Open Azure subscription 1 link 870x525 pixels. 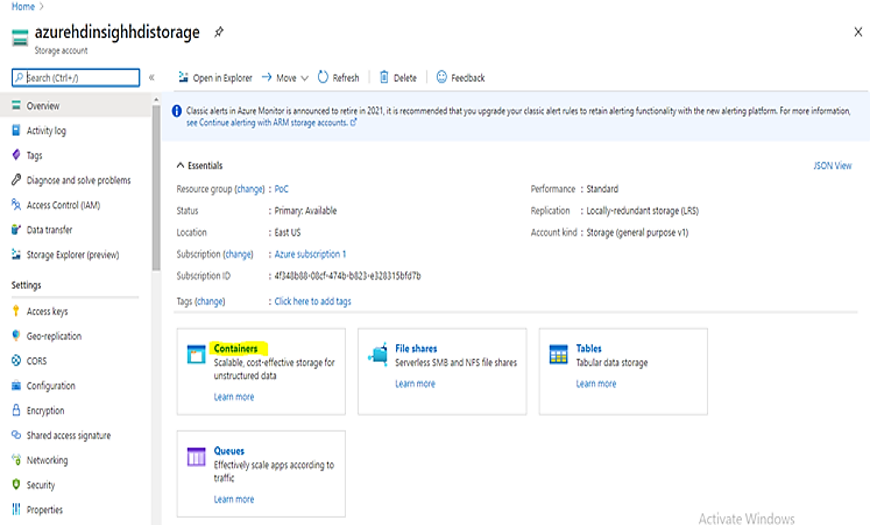pos(310,254)
